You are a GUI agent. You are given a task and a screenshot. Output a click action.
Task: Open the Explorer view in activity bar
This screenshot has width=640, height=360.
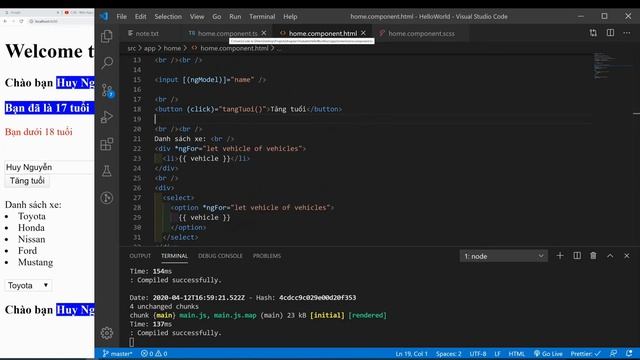click(107, 36)
